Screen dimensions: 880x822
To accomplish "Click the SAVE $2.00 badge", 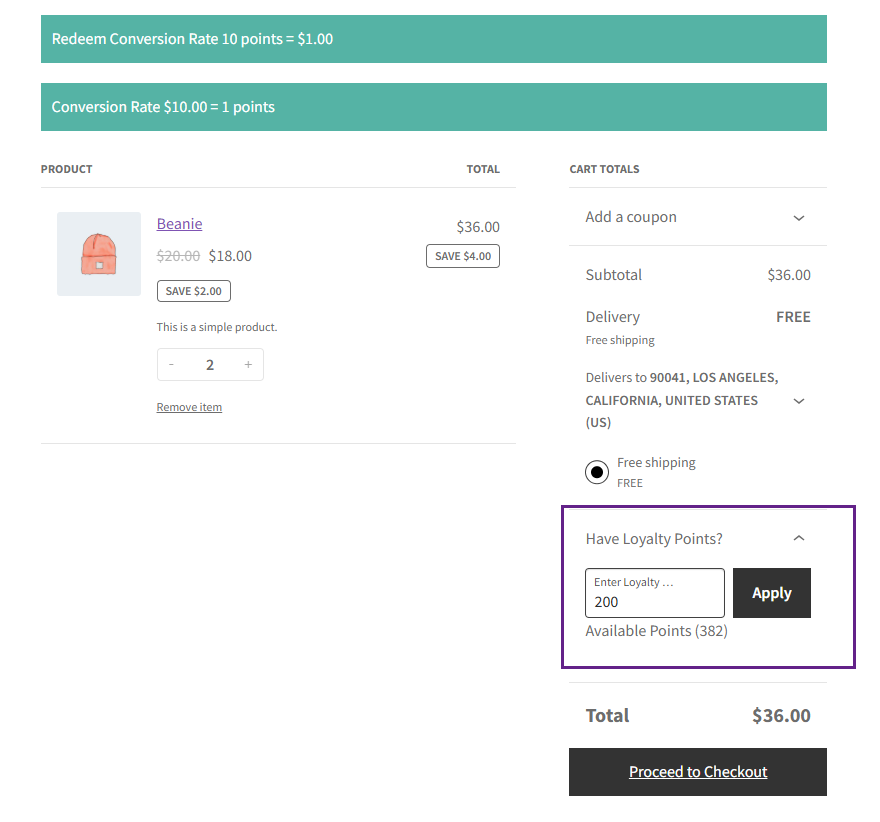I will coord(194,291).
